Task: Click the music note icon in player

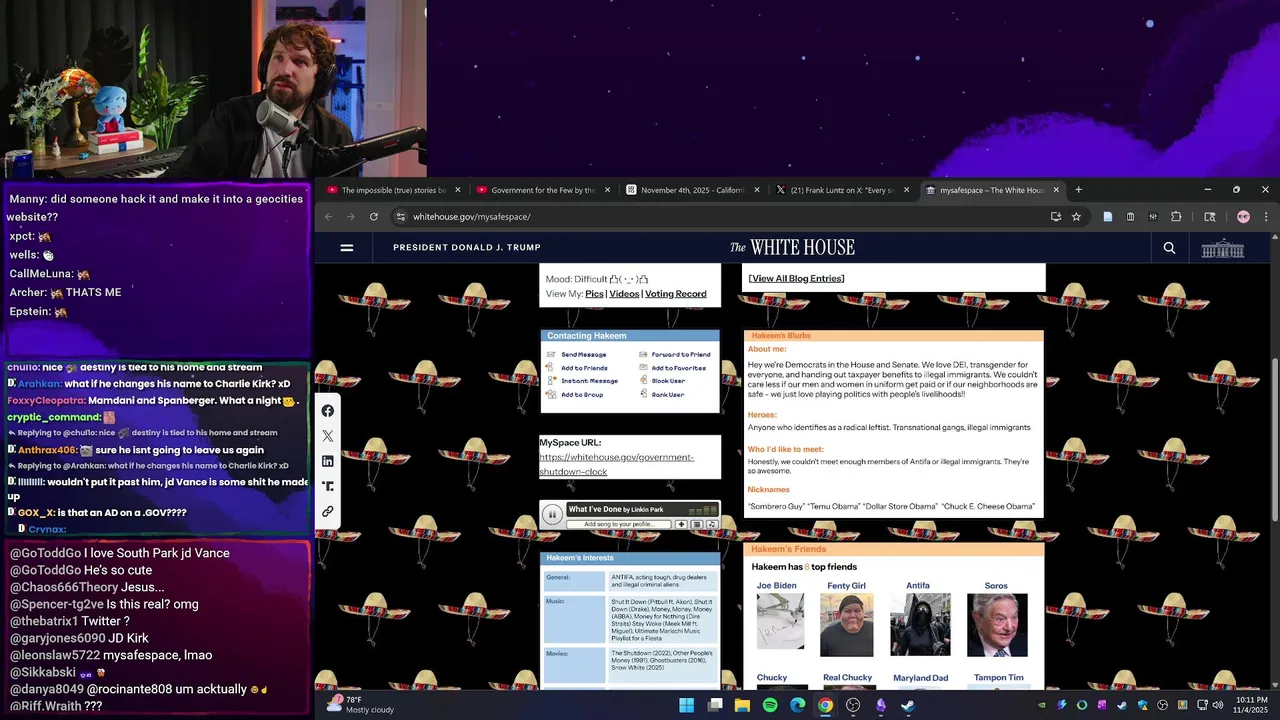Action: [712, 524]
